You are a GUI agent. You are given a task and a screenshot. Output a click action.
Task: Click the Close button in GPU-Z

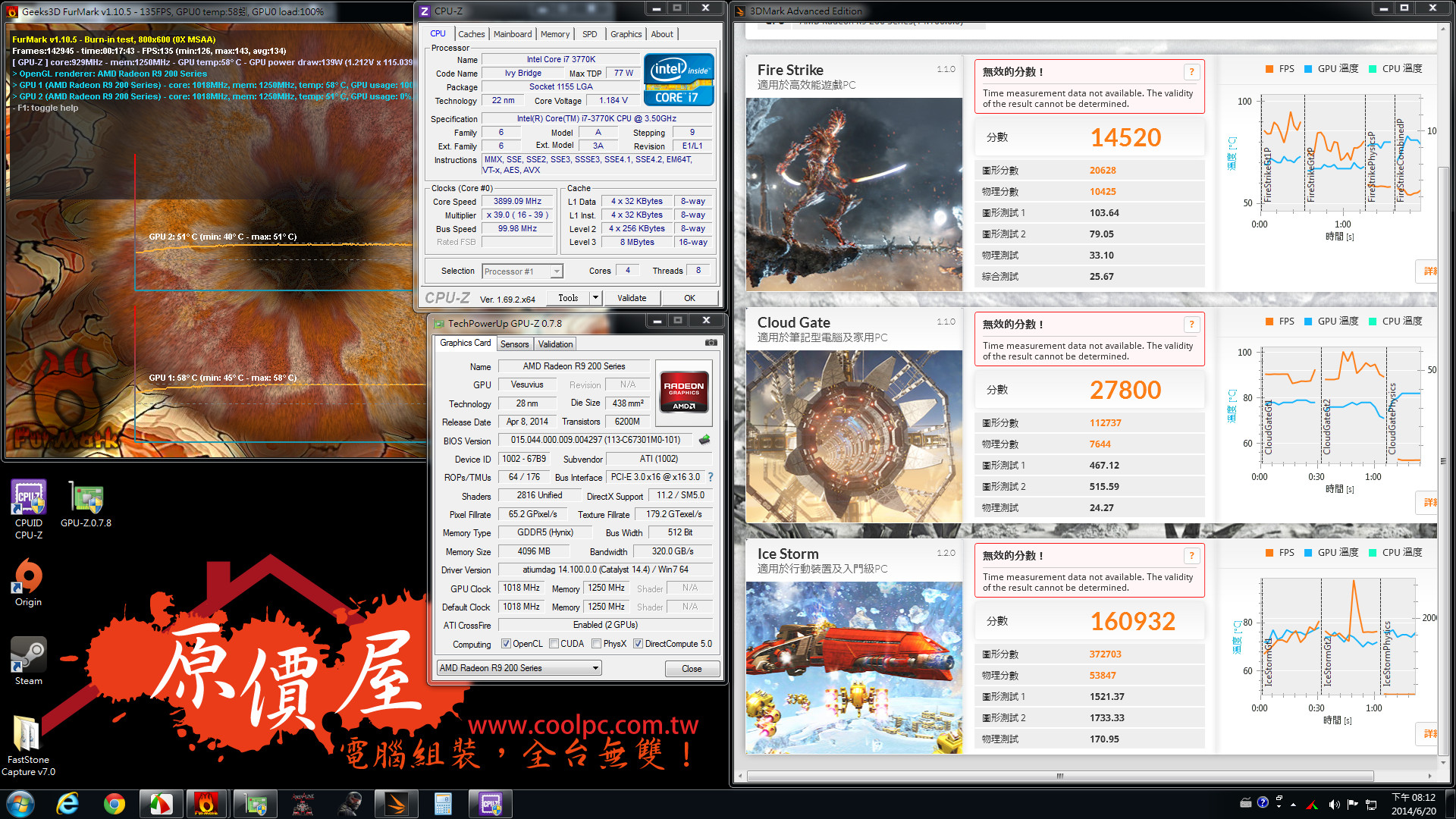click(x=692, y=669)
